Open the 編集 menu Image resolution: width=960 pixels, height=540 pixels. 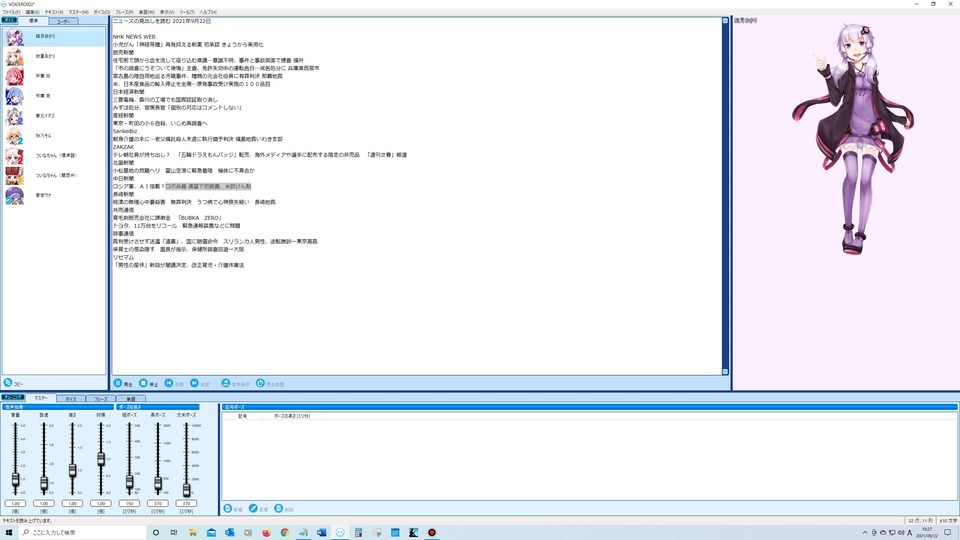pos(32,12)
